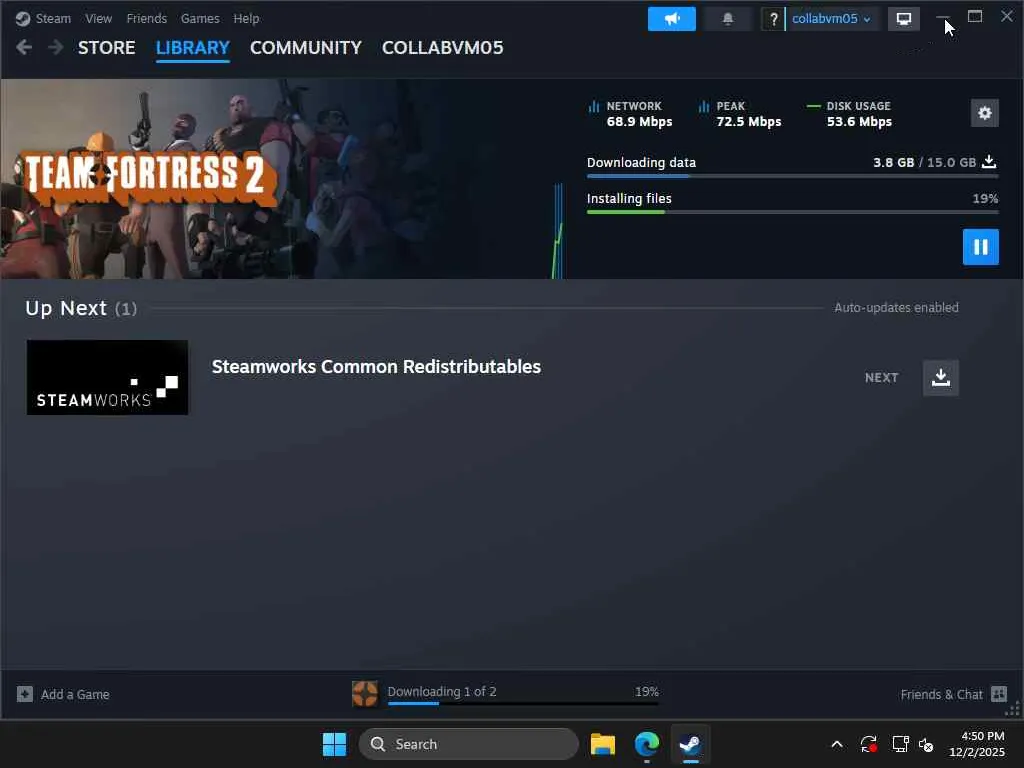The height and width of the screenshot is (768, 1024).
Task: Select Steamworks Common Redistributables title
Action: click(x=376, y=366)
